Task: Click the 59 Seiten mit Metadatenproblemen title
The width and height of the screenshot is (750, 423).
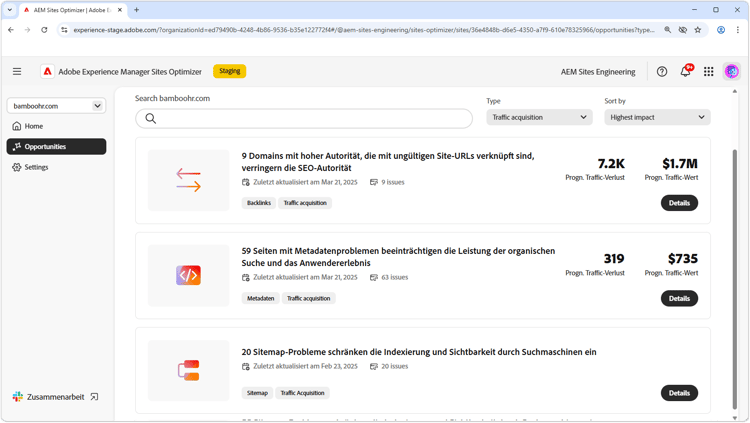Action: (x=398, y=257)
